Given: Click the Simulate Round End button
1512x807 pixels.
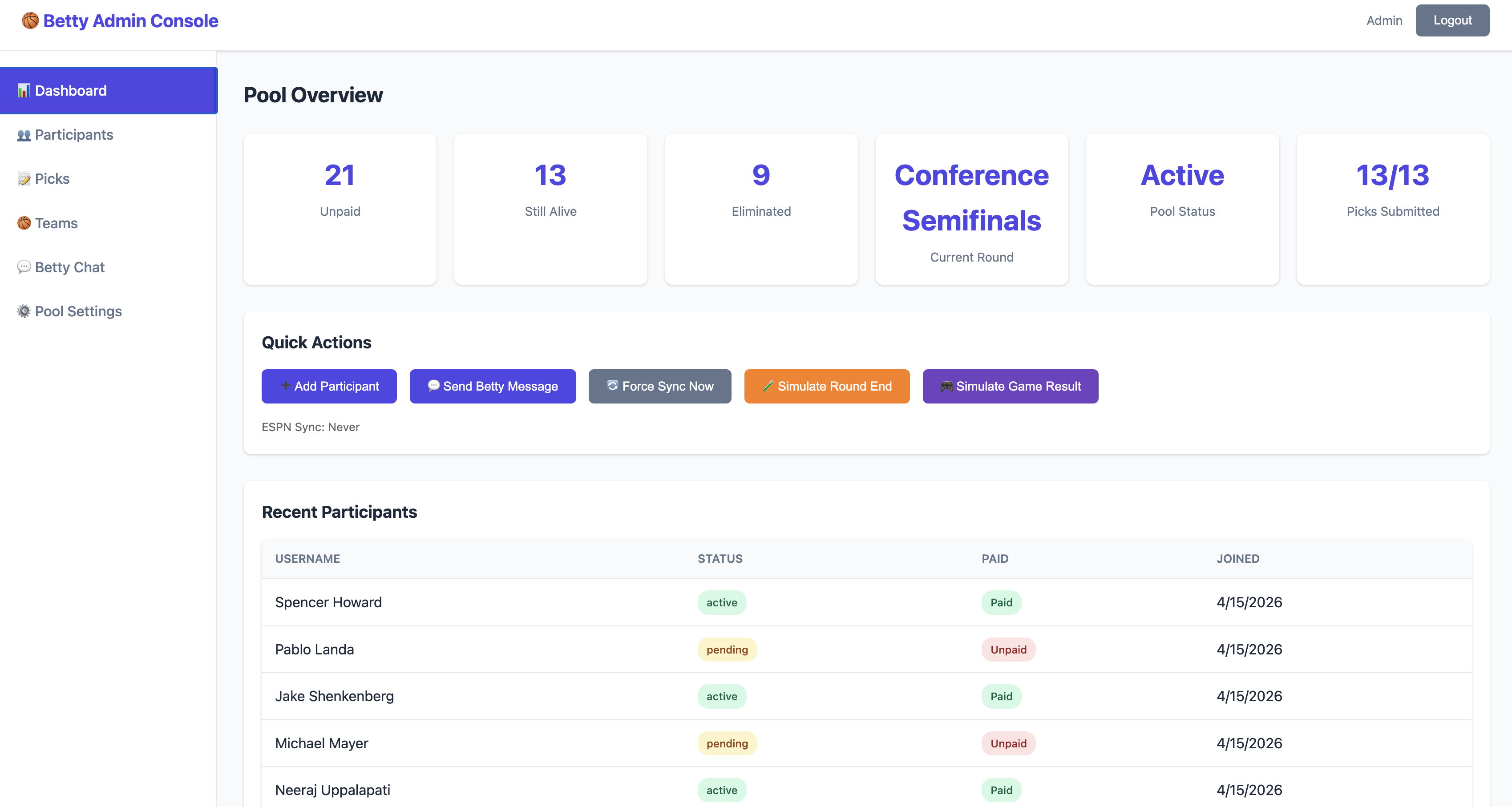Looking at the screenshot, I should tap(827, 386).
